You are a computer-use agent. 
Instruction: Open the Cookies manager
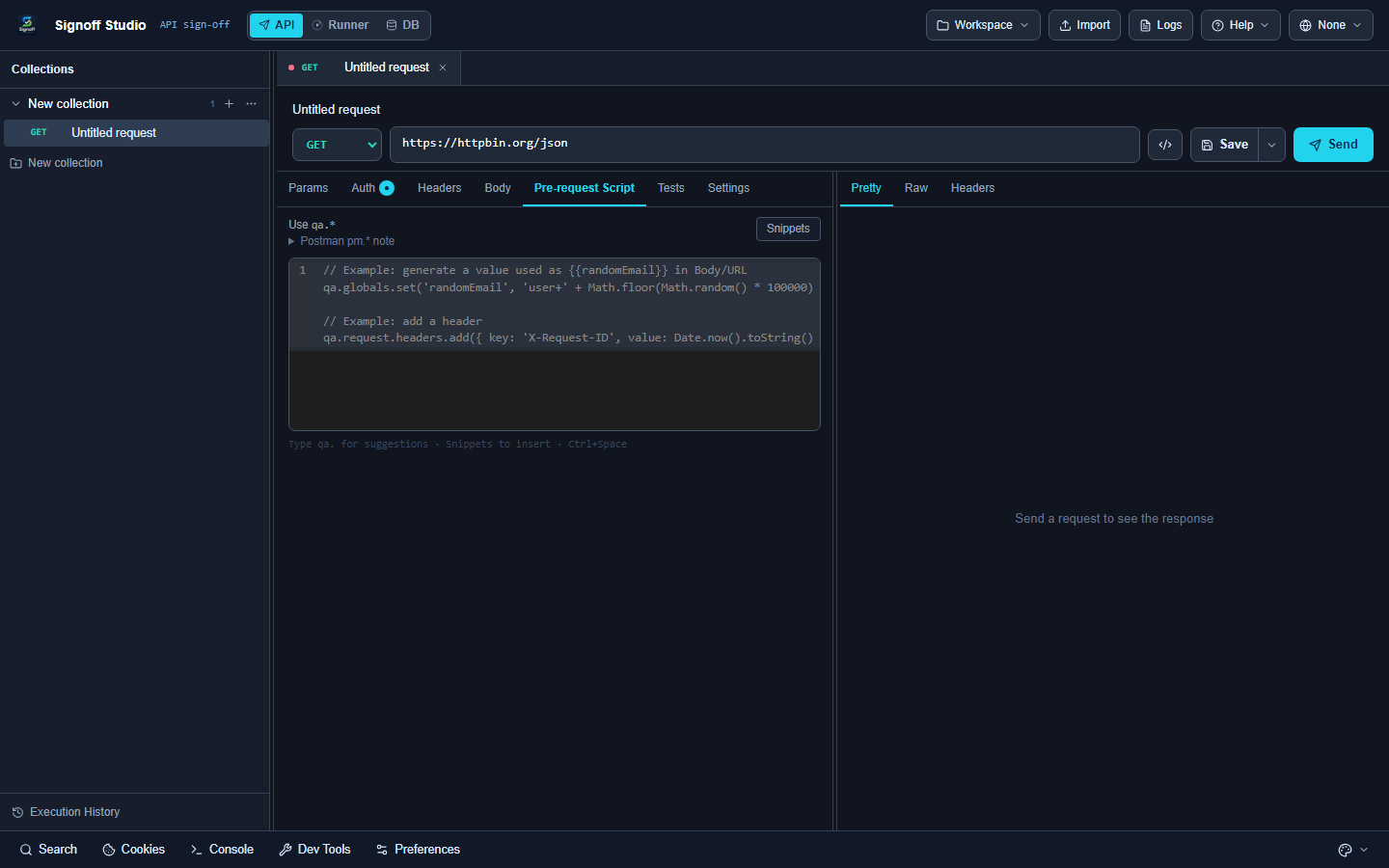point(133,850)
